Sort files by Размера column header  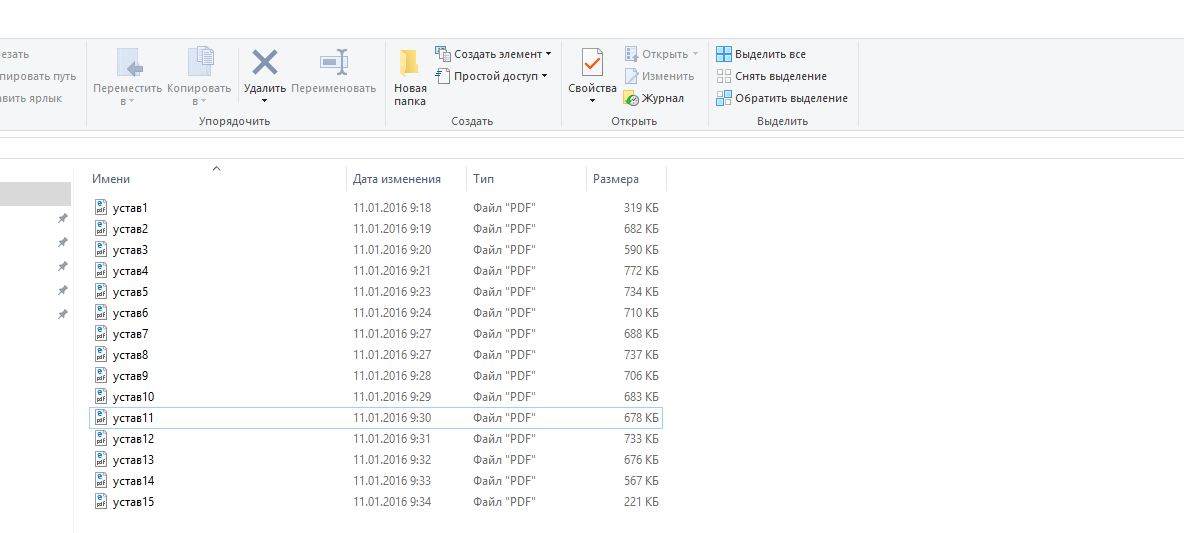(x=615, y=179)
